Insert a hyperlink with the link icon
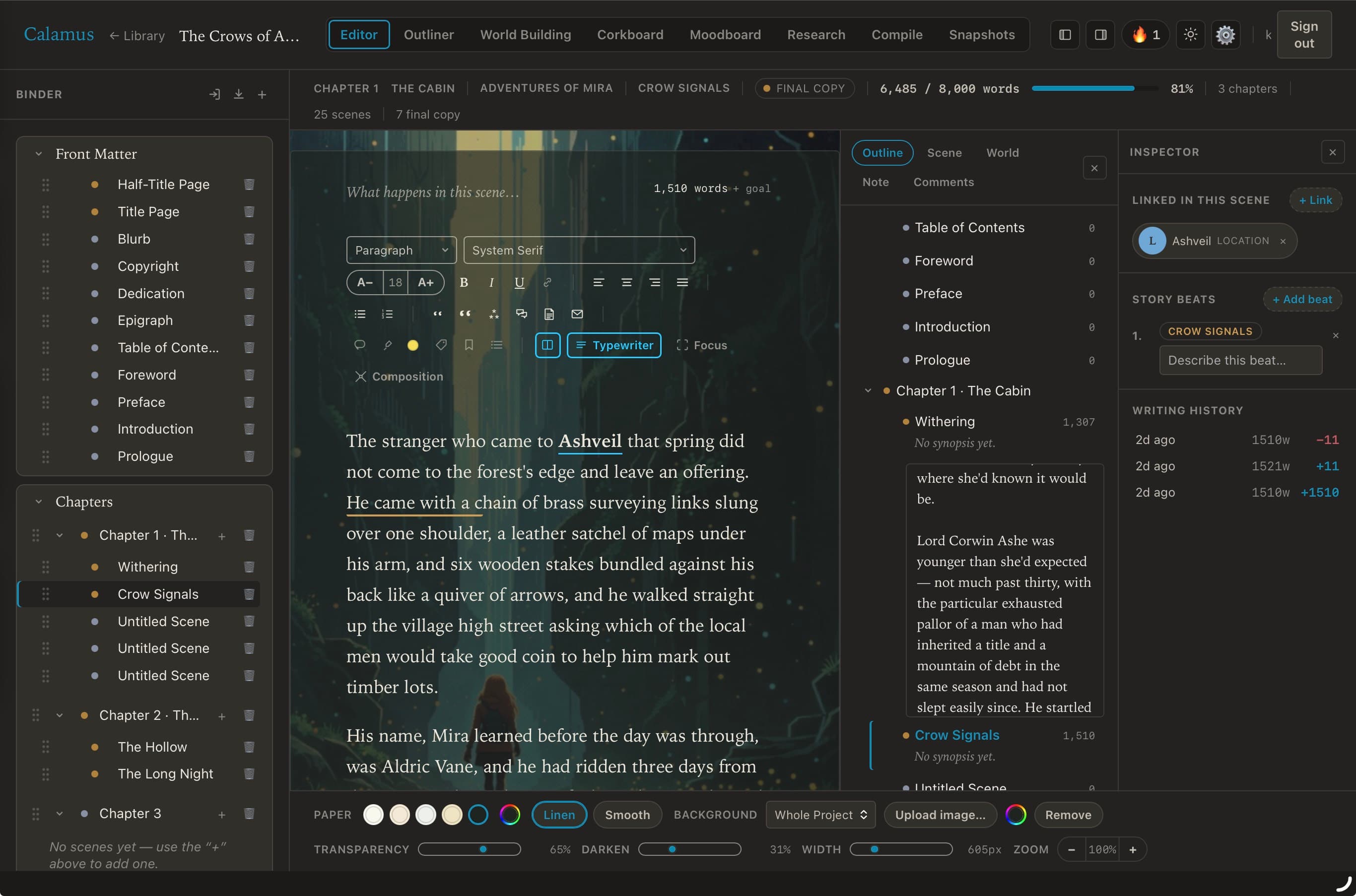The width and height of the screenshot is (1356, 896). [x=547, y=282]
